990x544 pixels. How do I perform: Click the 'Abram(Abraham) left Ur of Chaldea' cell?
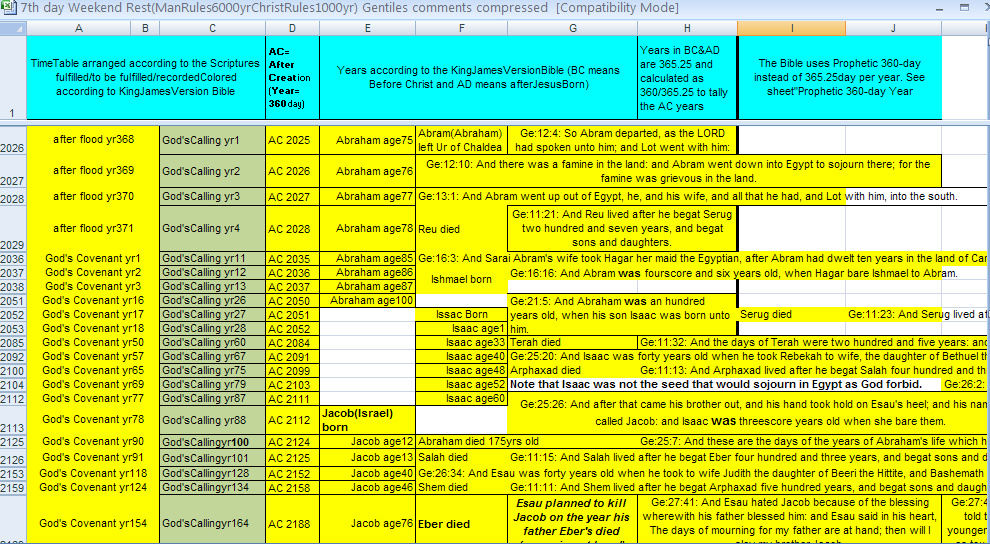point(462,139)
